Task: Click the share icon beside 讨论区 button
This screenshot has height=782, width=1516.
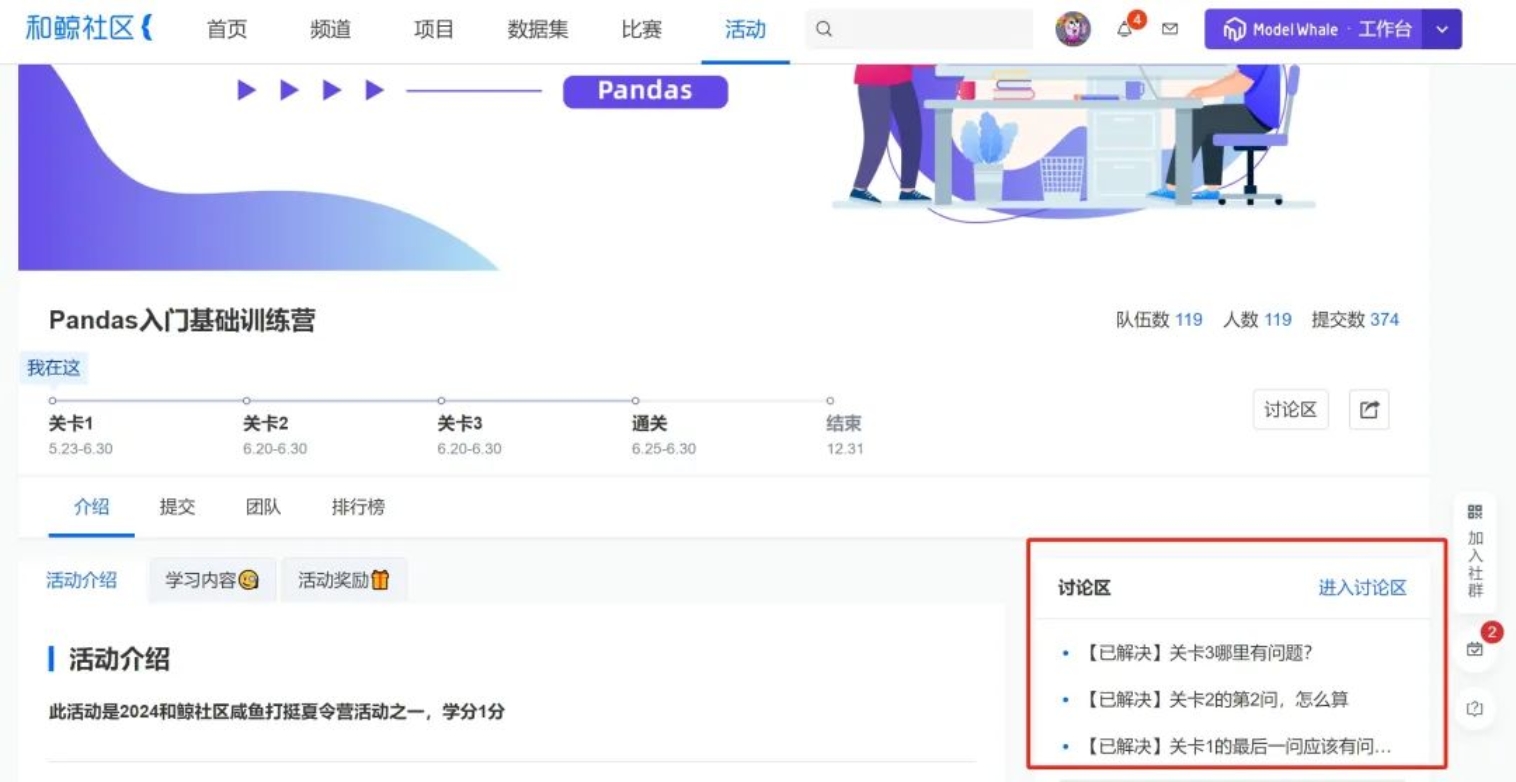Action: (x=1369, y=409)
